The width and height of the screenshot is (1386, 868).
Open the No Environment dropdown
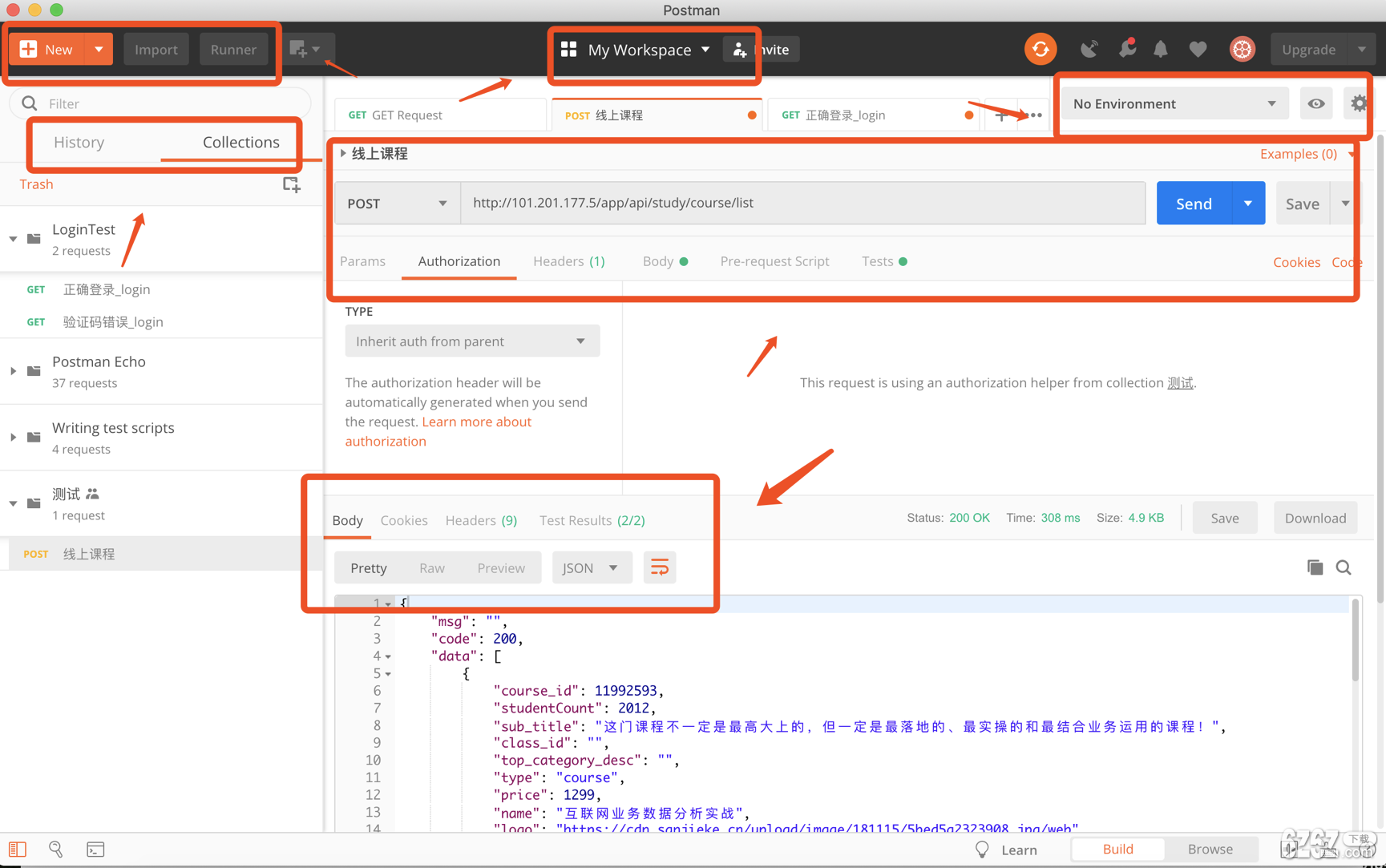click(1174, 104)
